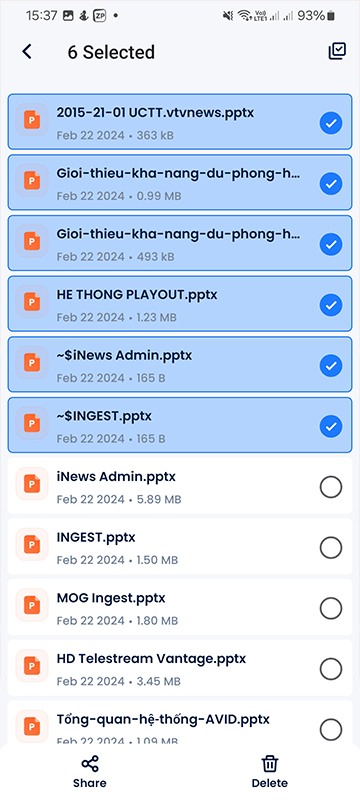Deselect ~$iNews Admin.pptx checkmark
The width and height of the screenshot is (360, 800).
click(x=331, y=366)
